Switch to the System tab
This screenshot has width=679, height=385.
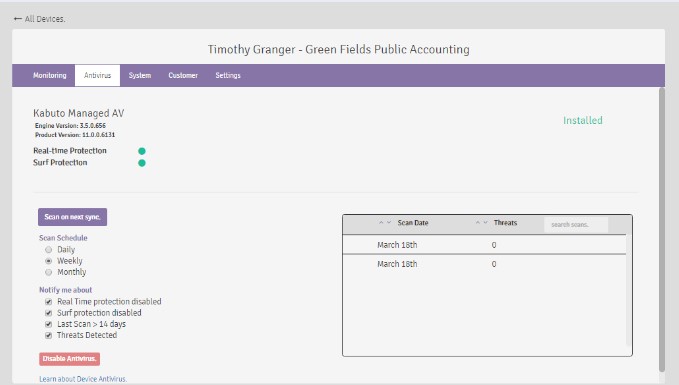pyautogui.click(x=140, y=75)
